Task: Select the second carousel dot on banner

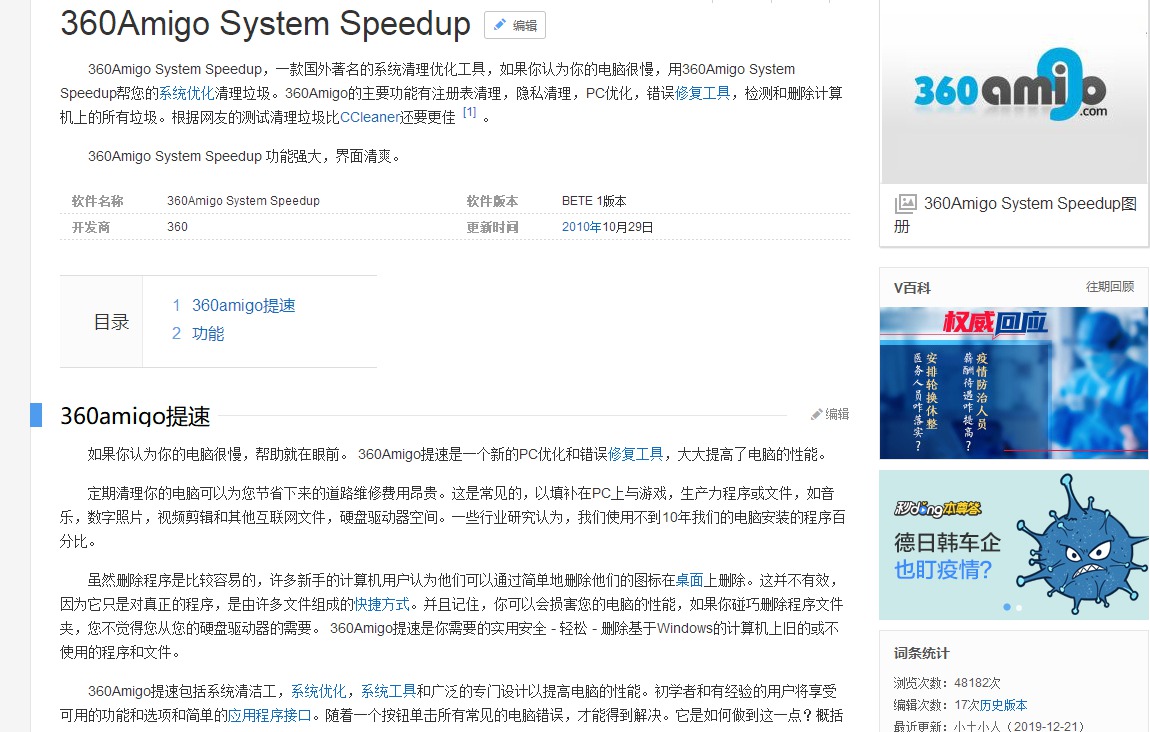Action: pos(1019,607)
